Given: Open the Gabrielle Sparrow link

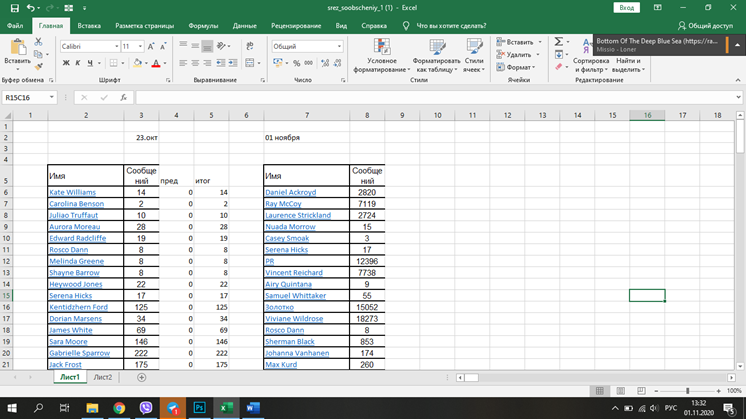Looking at the screenshot, I should click(80, 353).
